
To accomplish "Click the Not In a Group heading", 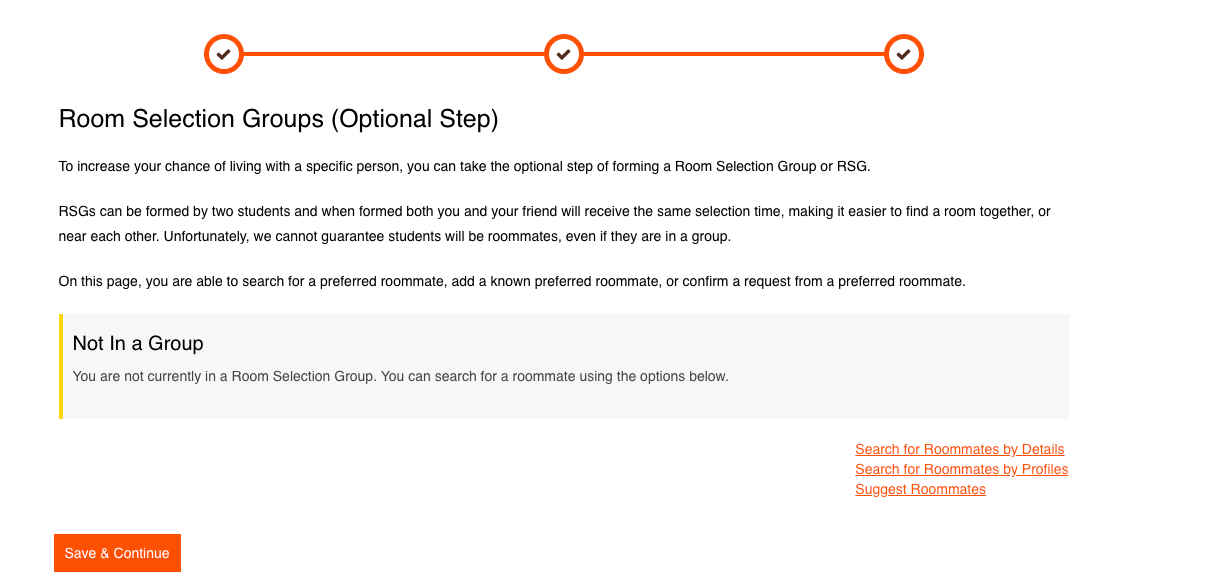I will click(x=138, y=343).
